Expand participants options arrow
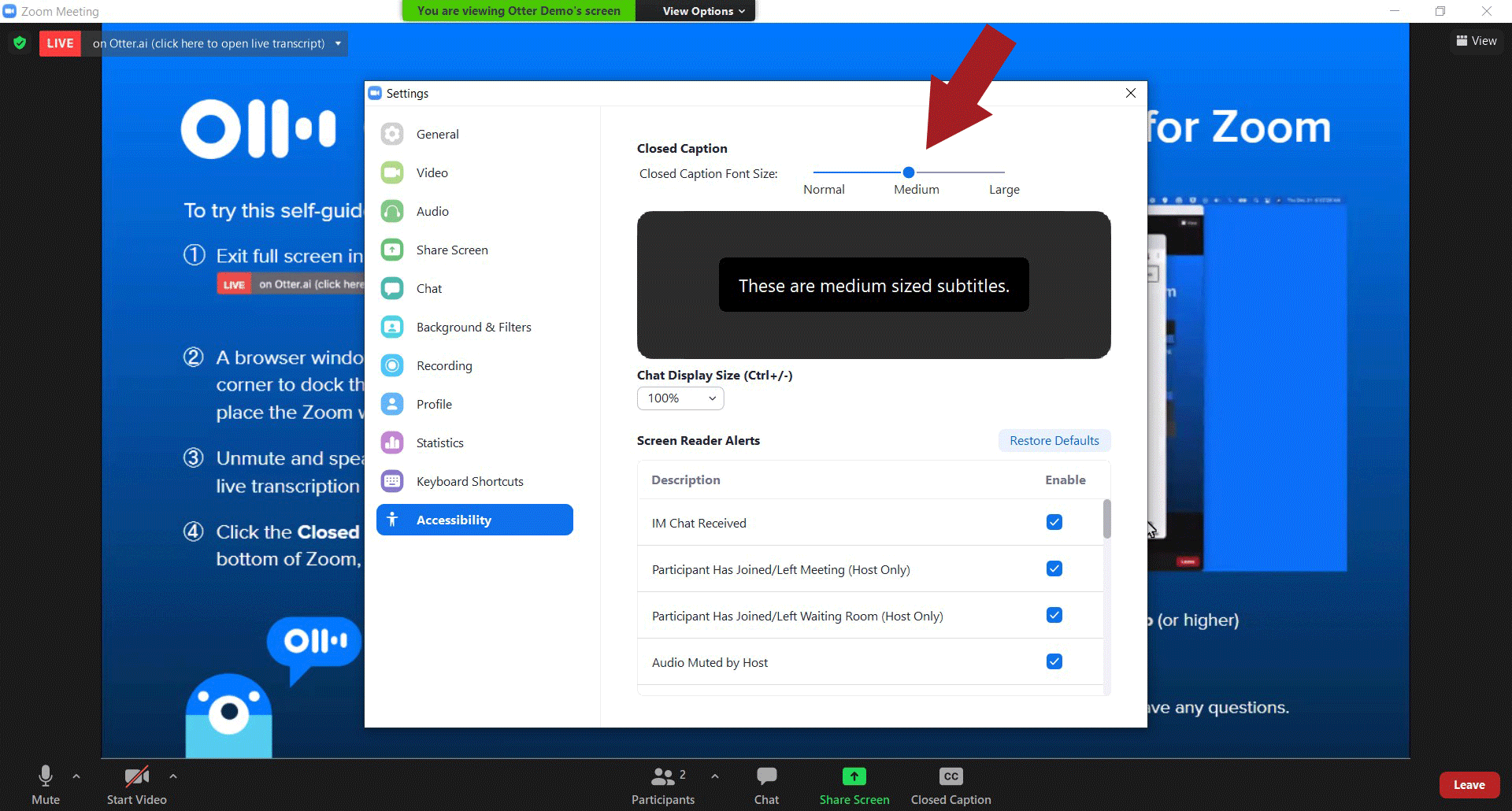The height and width of the screenshot is (811, 1512). pyautogui.click(x=714, y=776)
